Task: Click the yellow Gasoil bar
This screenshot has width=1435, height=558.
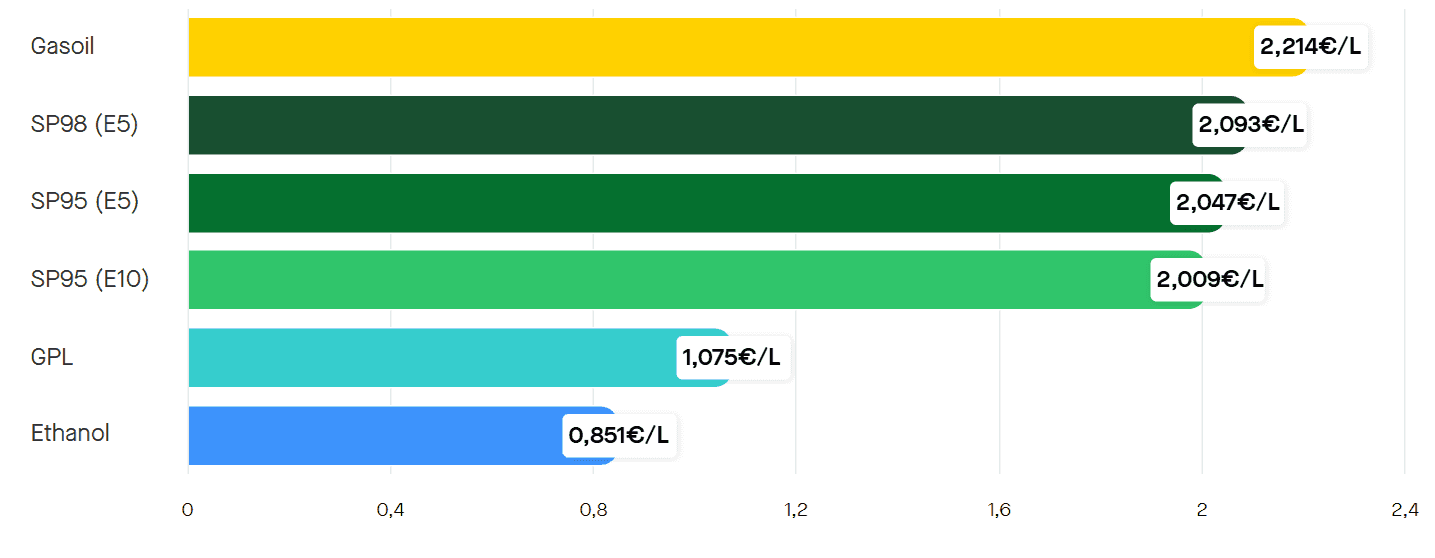Action: [720, 47]
